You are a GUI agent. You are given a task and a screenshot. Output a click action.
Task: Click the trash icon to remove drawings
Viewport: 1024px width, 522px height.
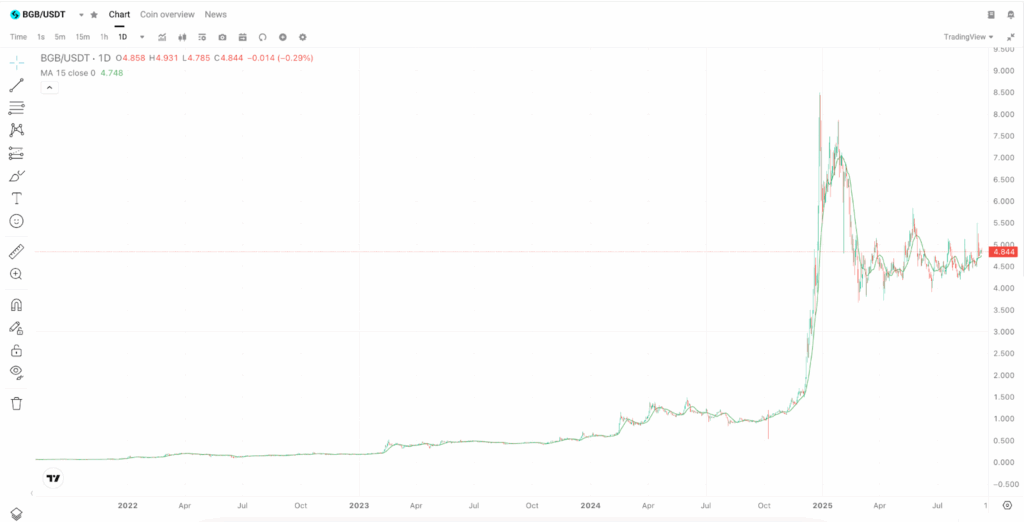point(16,403)
